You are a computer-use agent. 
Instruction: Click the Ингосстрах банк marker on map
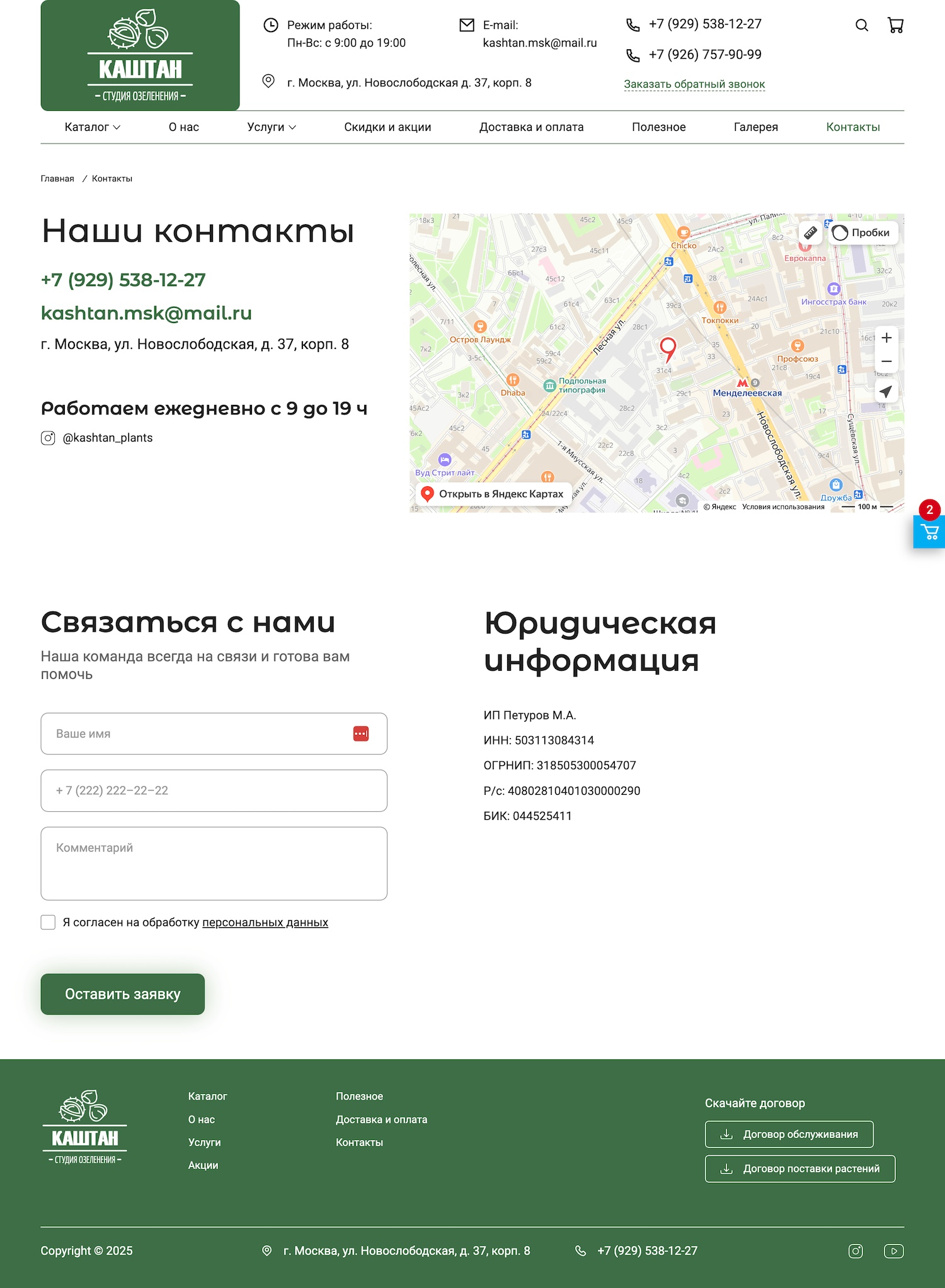pyautogui.click(x=834, y=289)
